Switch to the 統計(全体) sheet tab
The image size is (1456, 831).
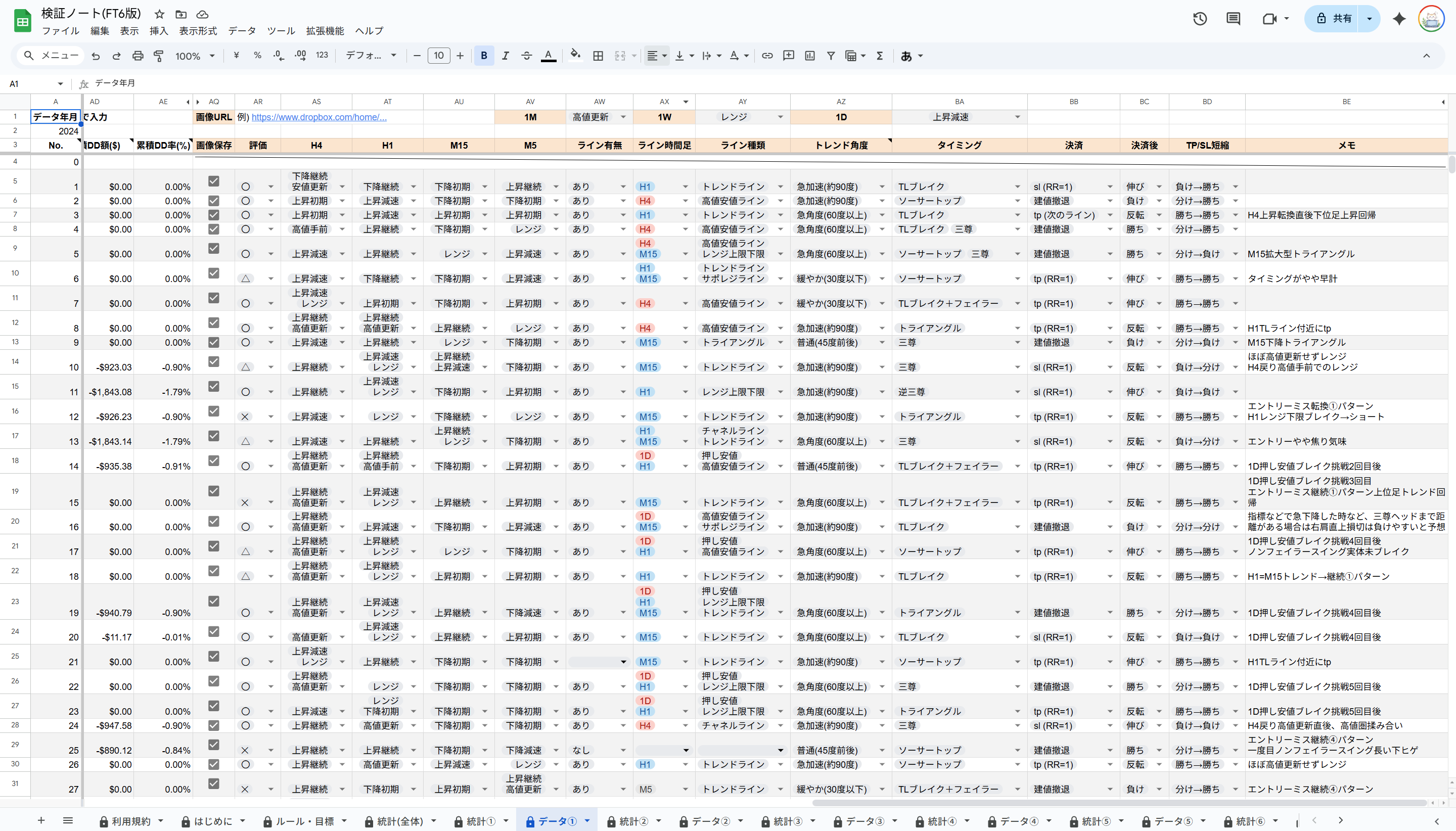pyautogui.click(x=399, y=821)
